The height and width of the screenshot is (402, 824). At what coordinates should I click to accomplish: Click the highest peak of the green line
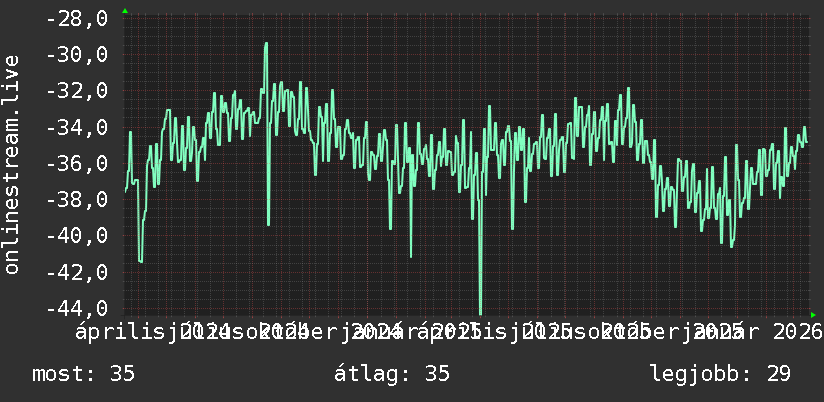tap(266, 44)
